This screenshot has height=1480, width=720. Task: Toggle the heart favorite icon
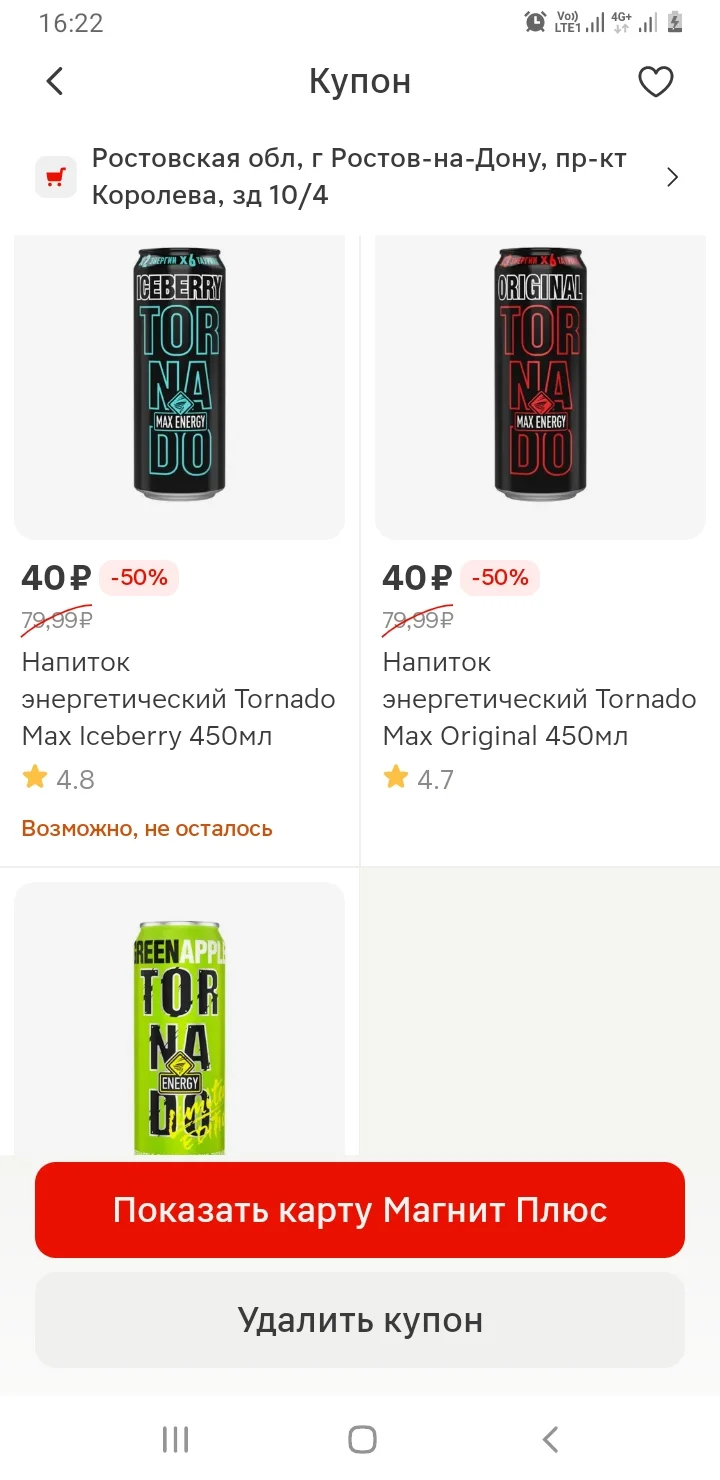(656, 81)
